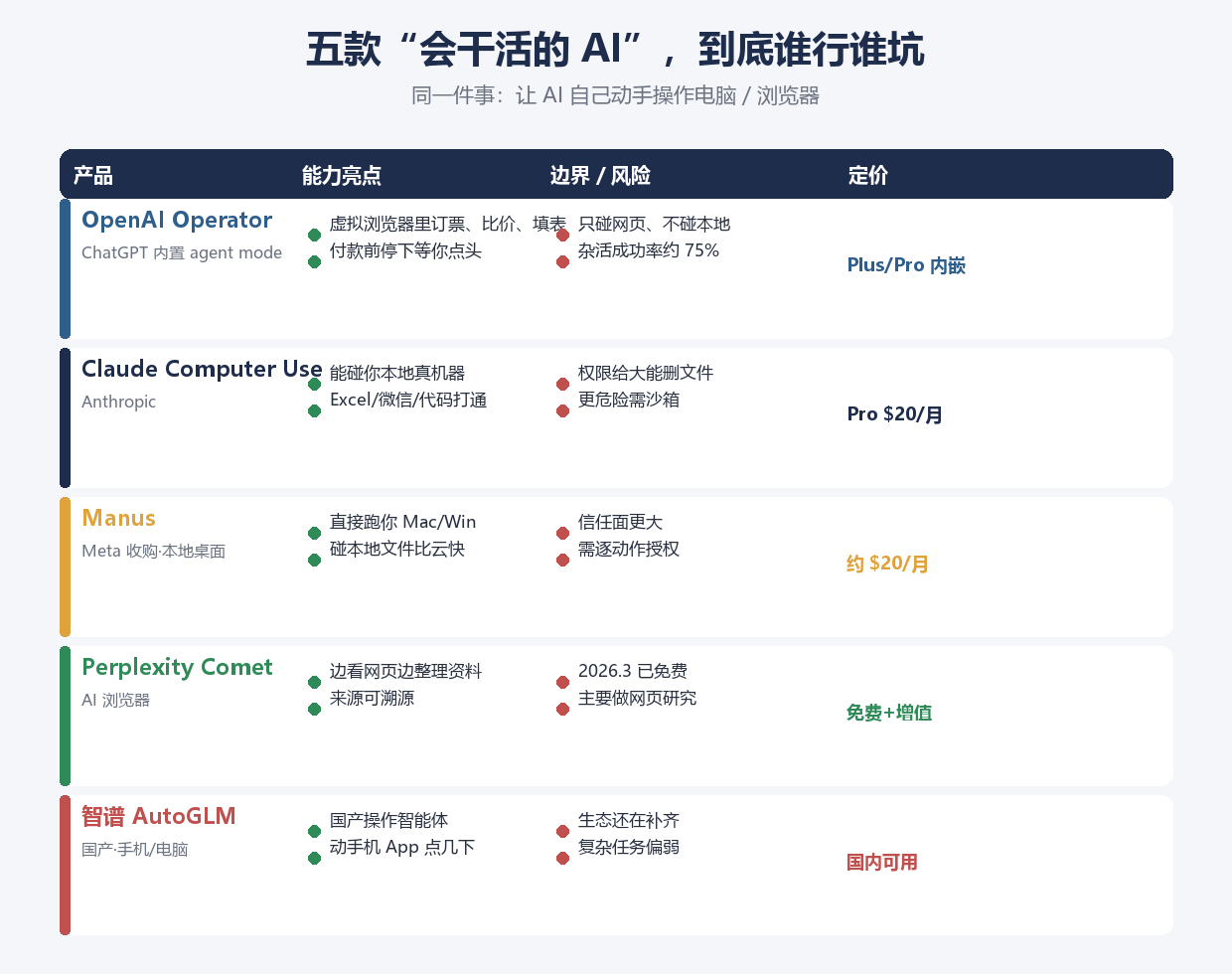Viewport: 1232px width, 974px height.
Task: Click red bullet beside 2026.3 已免费
Action: tap(562, 682)
